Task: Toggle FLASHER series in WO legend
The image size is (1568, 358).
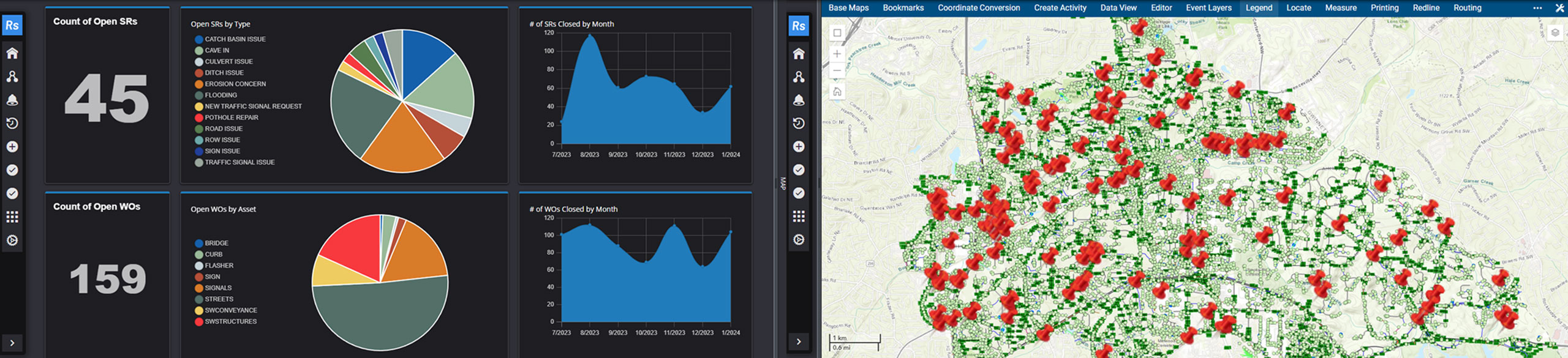Action: (x=214, y=266)
